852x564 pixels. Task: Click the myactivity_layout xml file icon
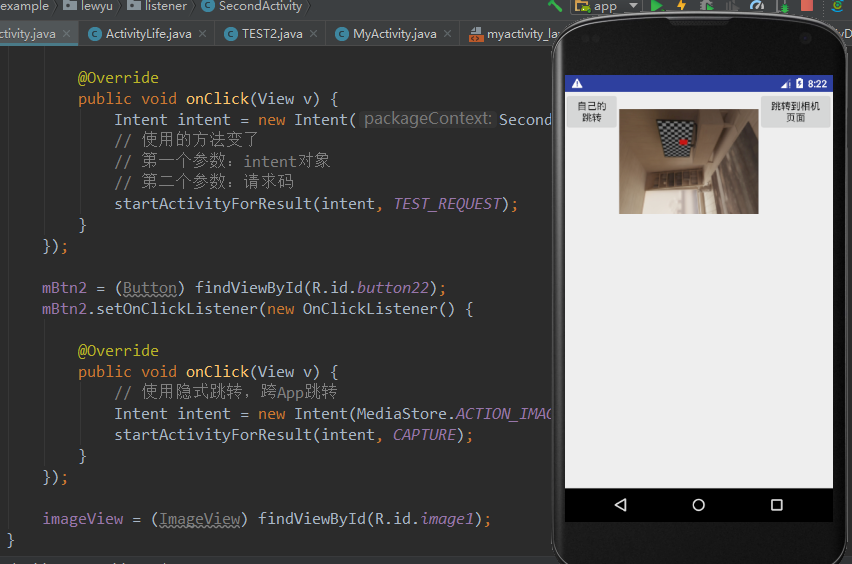476,35
